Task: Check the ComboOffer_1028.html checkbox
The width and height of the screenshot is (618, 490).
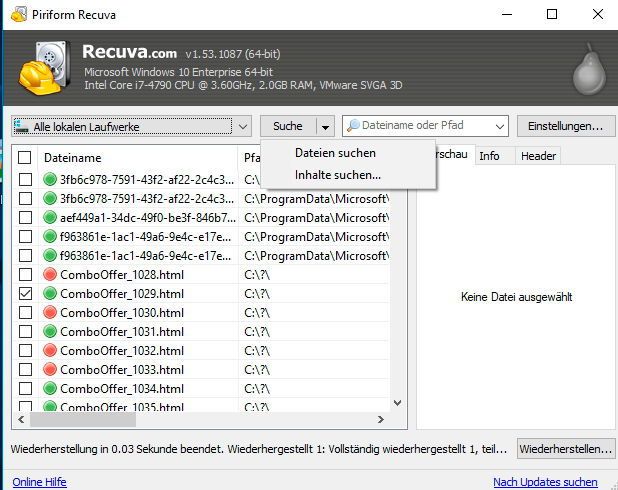Action: tap(26, 274)
